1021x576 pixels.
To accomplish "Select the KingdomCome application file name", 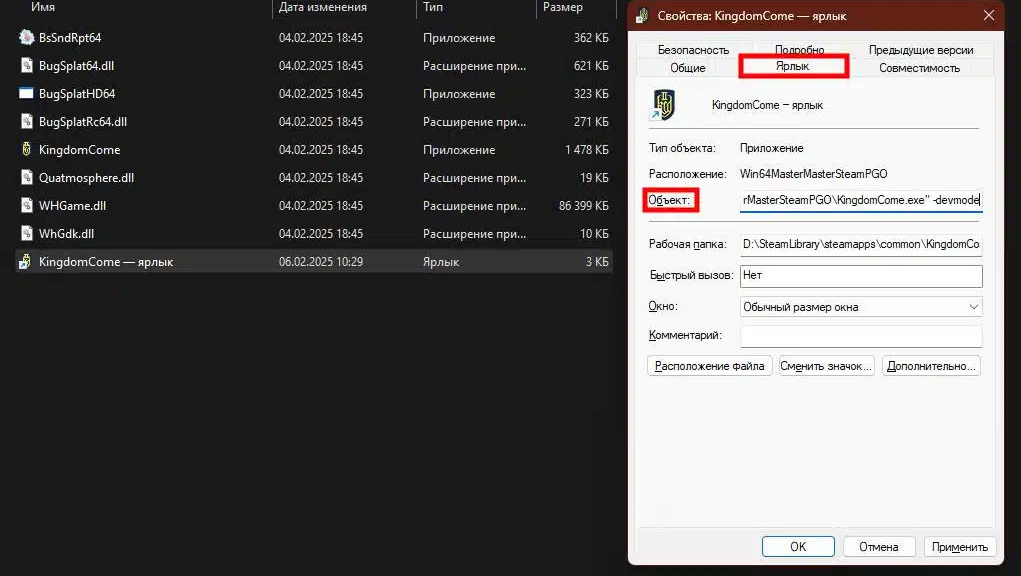I will tap(79, 150).
